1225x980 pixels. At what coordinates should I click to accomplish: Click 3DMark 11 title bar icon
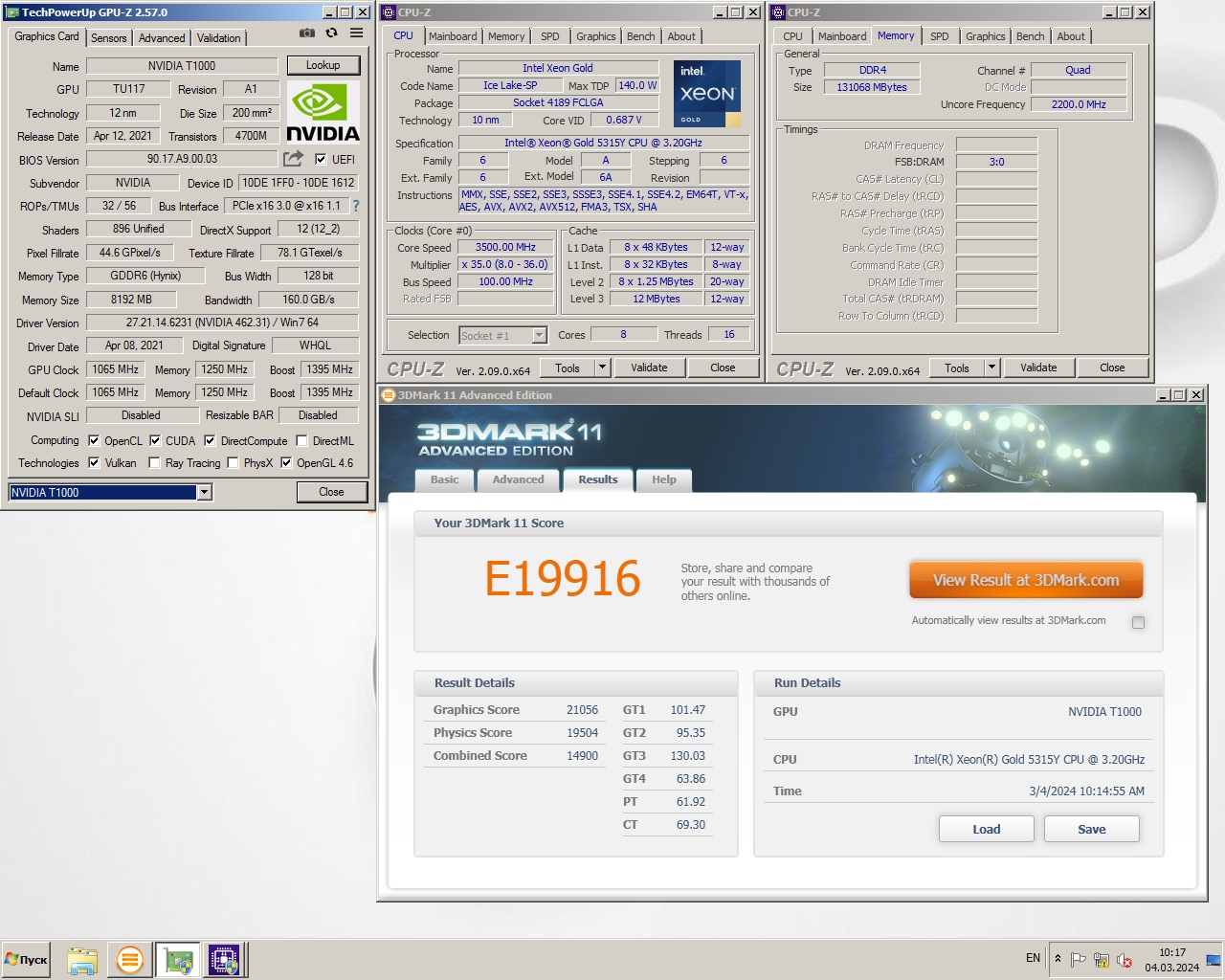coord(389,395)
